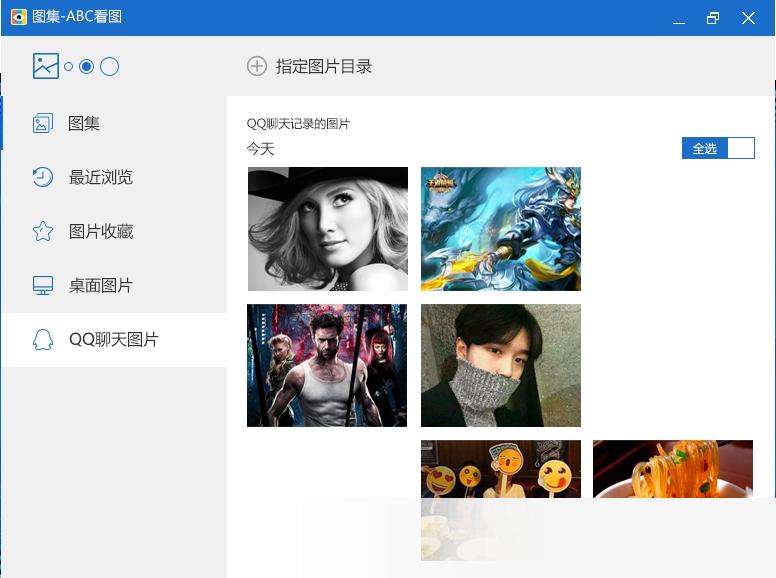Click the 桌面图片 monitor icon

click(x=43, y=286)
